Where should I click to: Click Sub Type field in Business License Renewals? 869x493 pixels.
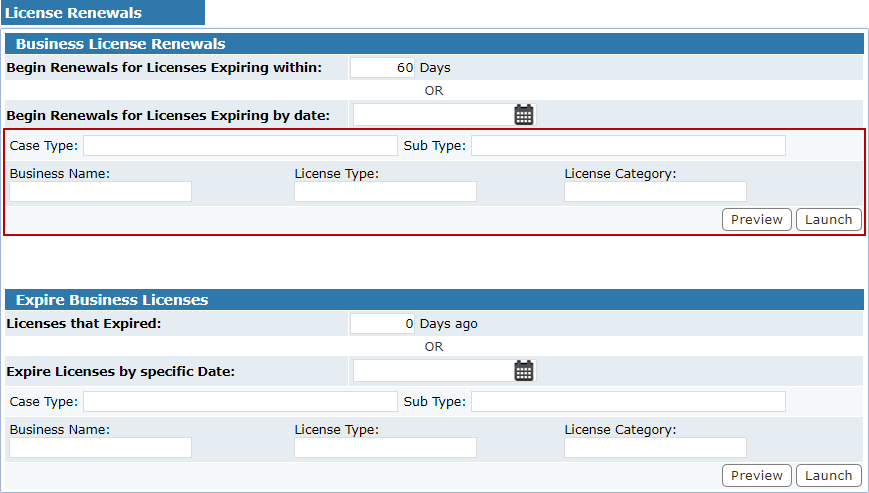628,146
